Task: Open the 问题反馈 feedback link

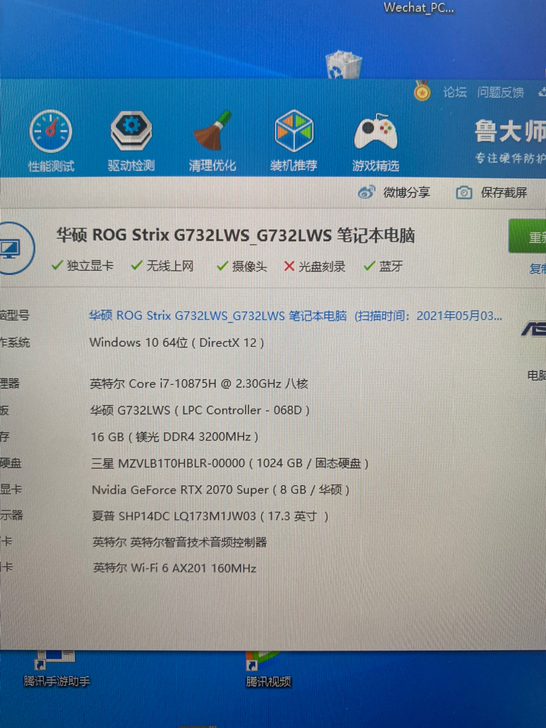Action: point(500,92)
